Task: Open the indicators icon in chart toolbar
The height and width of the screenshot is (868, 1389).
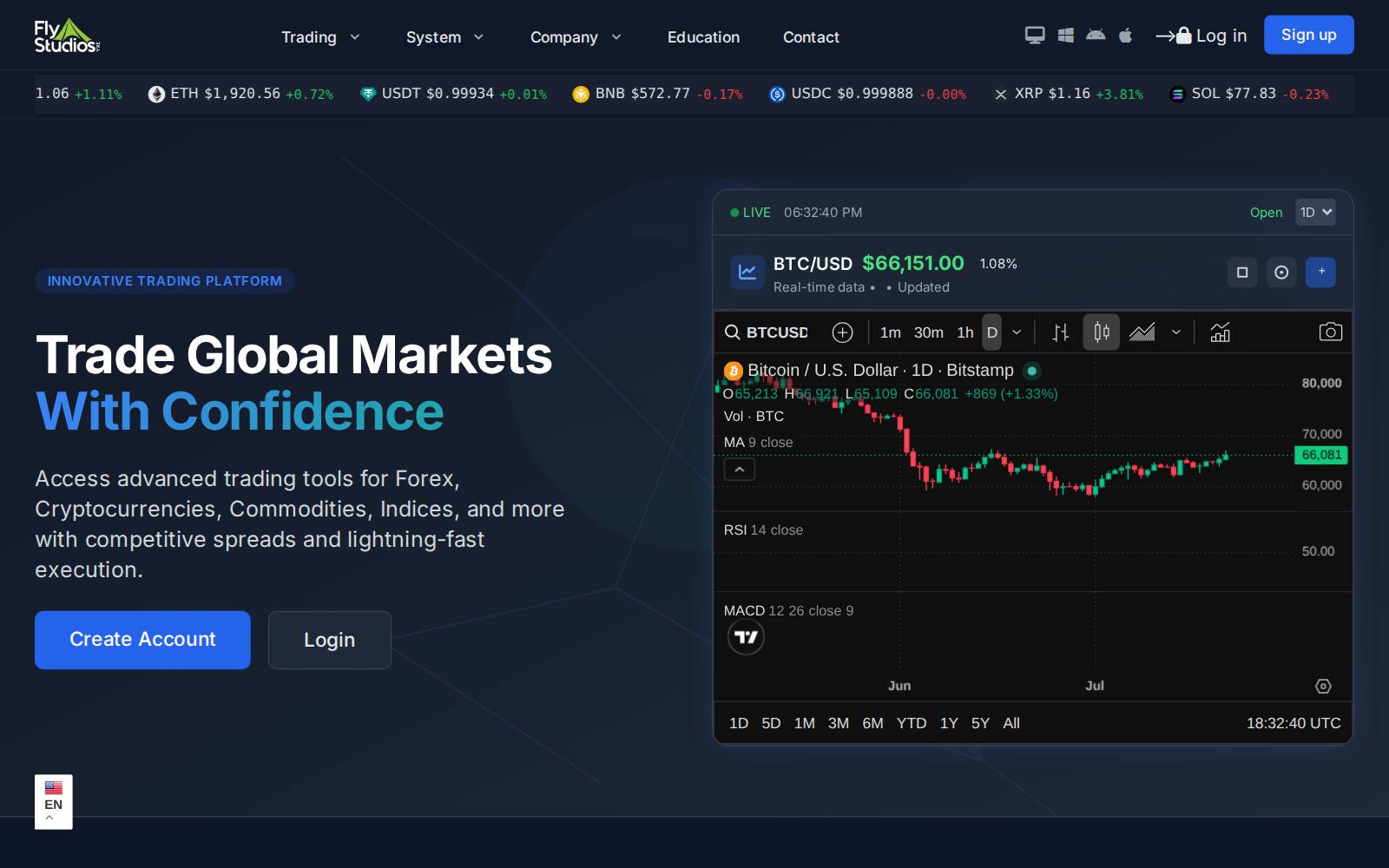Action: [1220, 332]
